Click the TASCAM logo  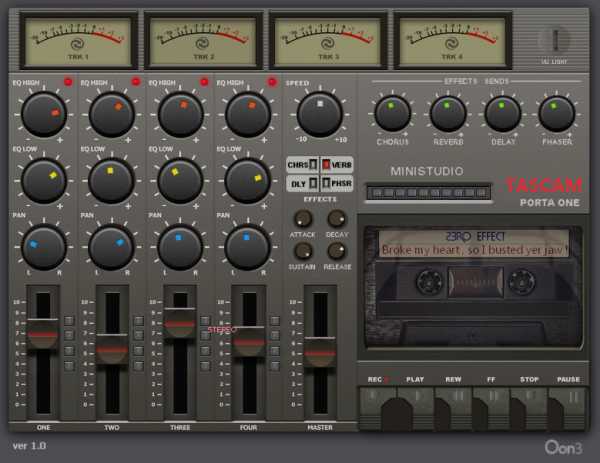point(543,185)
